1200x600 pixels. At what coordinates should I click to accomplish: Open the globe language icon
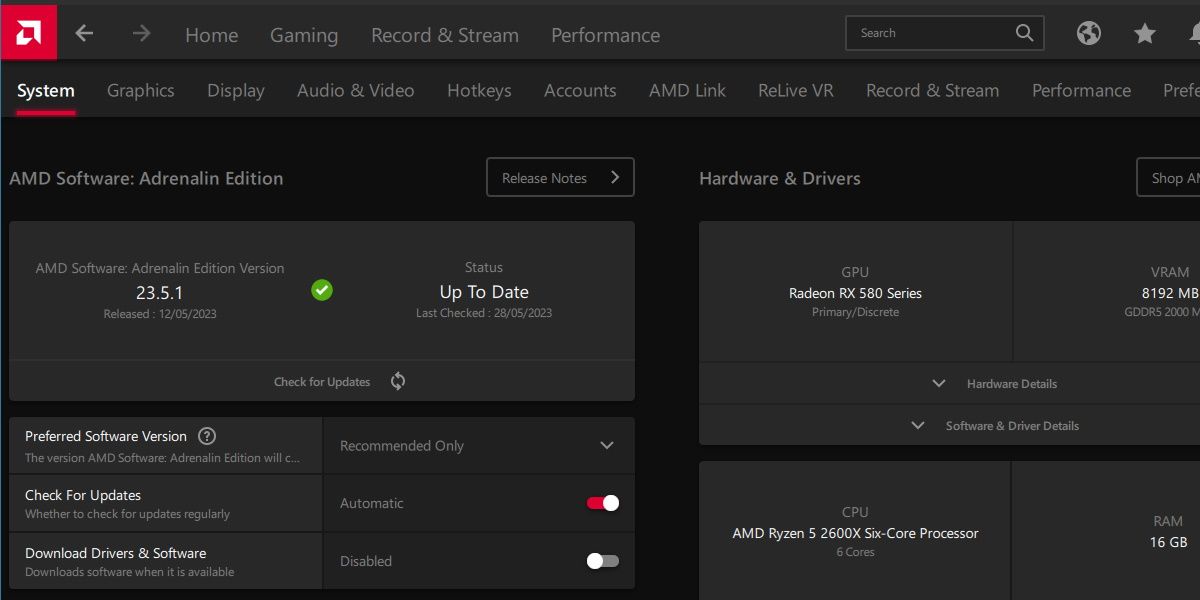[1089, 33]
